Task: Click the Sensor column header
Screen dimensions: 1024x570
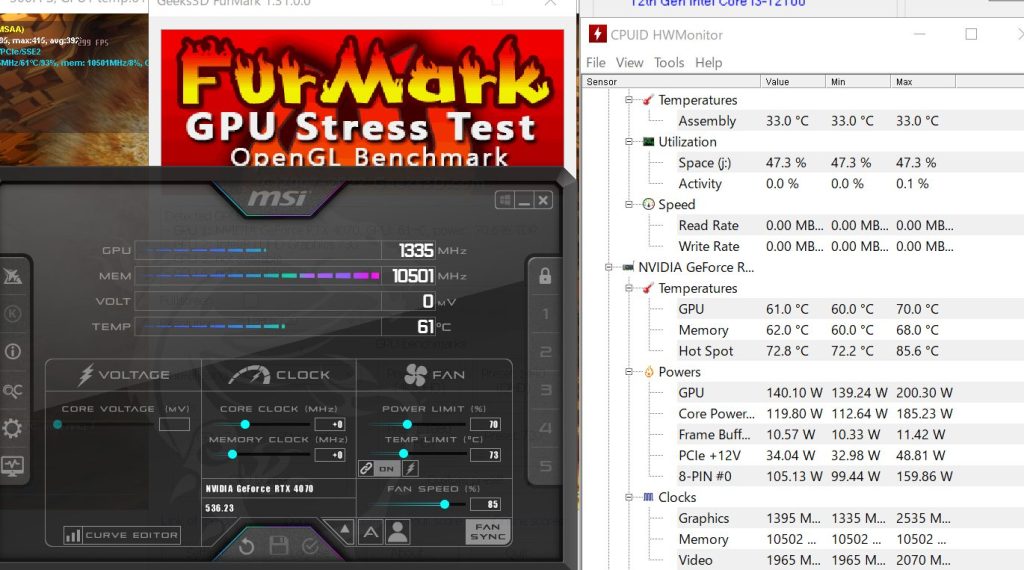Action: 671,82
